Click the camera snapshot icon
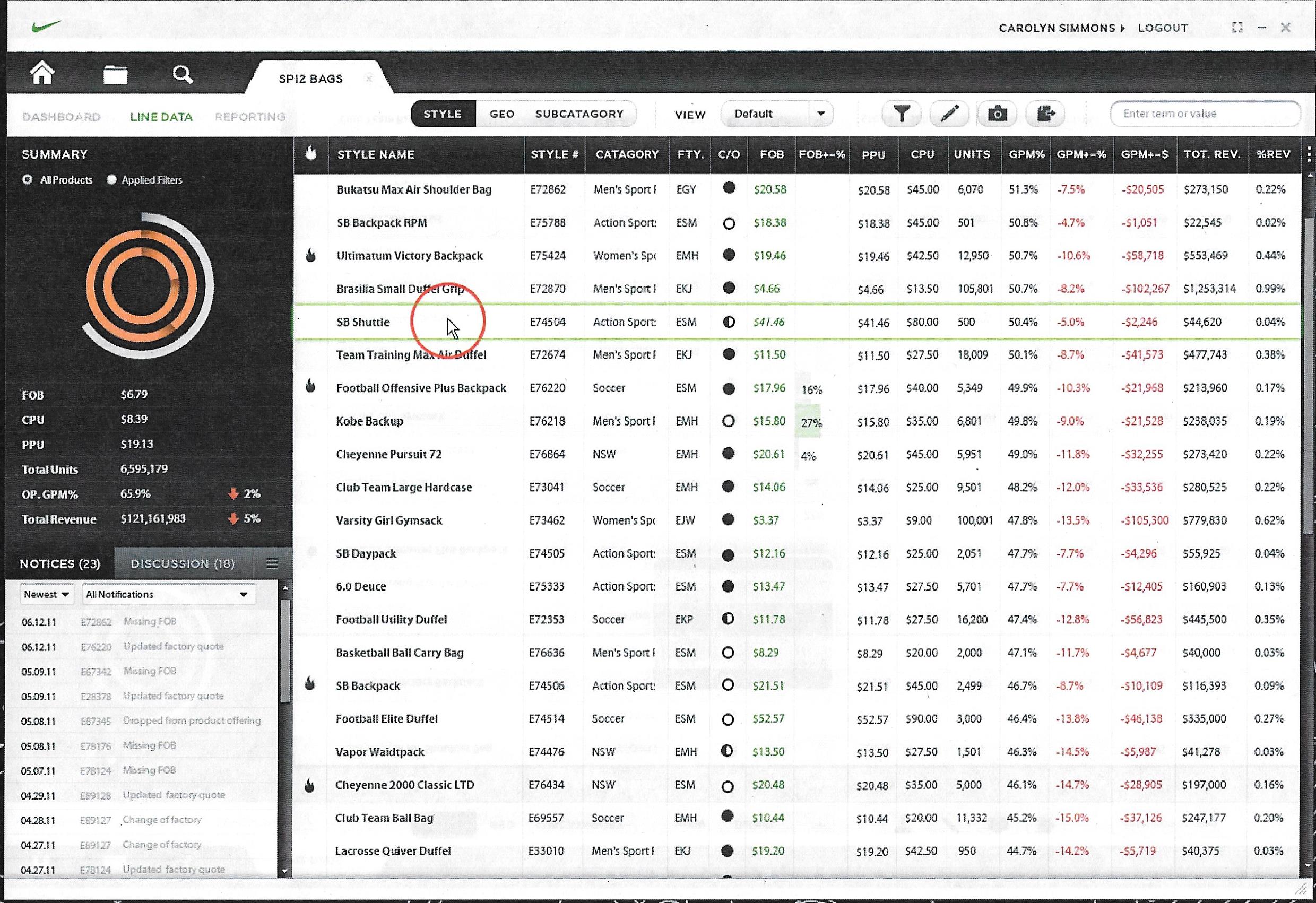This screenshot has height=903, width=1316. click(x=997, y=114)
